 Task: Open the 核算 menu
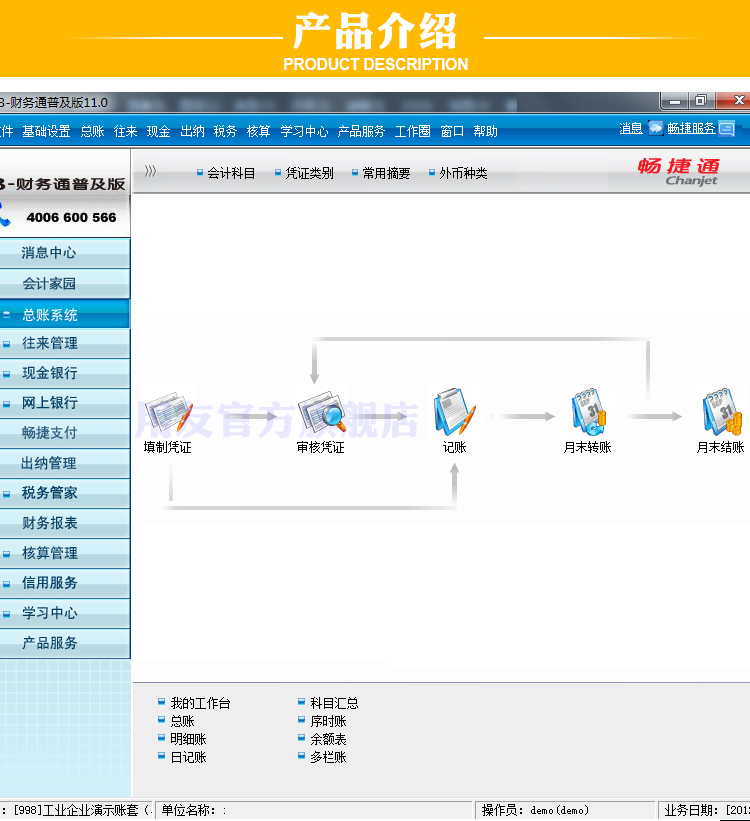pyautogui.click(x=258, y=131)
